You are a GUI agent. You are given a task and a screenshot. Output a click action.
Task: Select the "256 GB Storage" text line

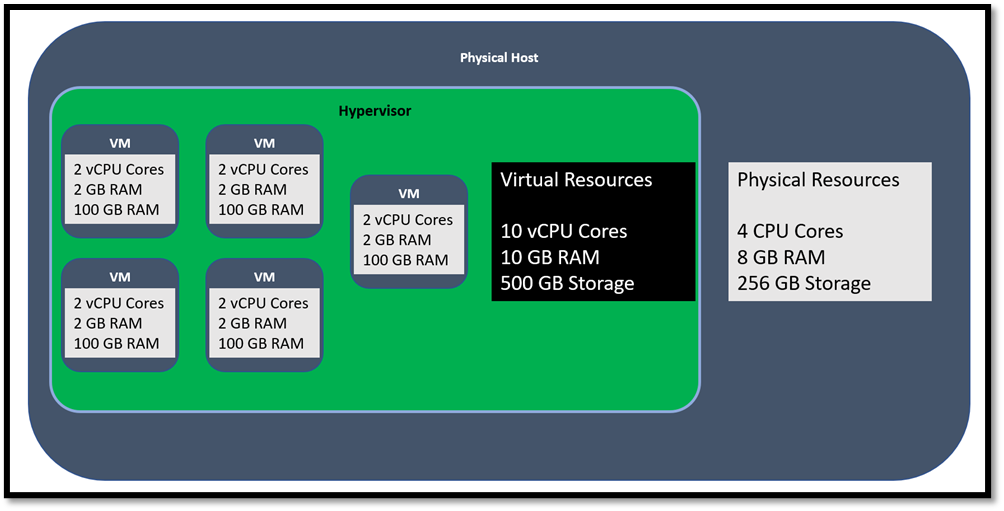804,283
